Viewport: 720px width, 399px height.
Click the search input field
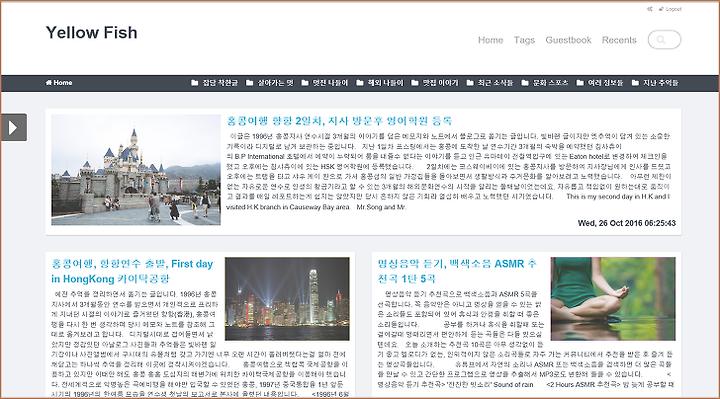coord(664,39)
